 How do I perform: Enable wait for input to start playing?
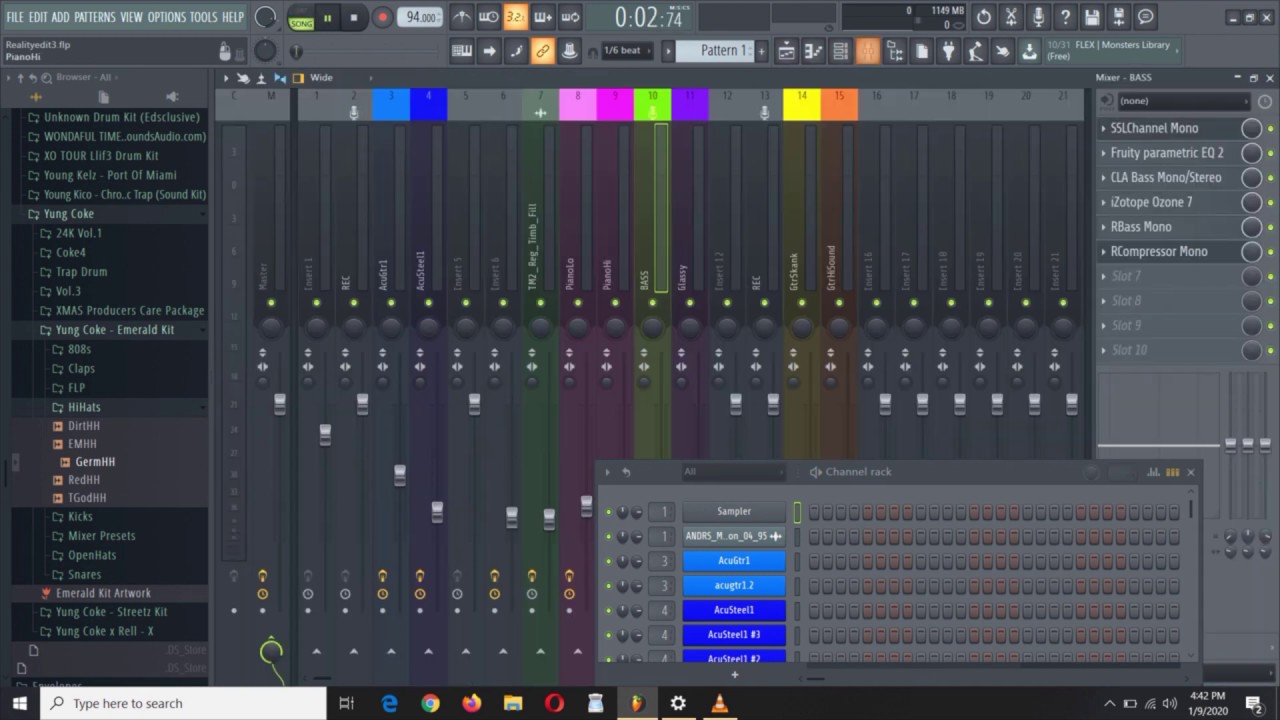tap(488, 17)
